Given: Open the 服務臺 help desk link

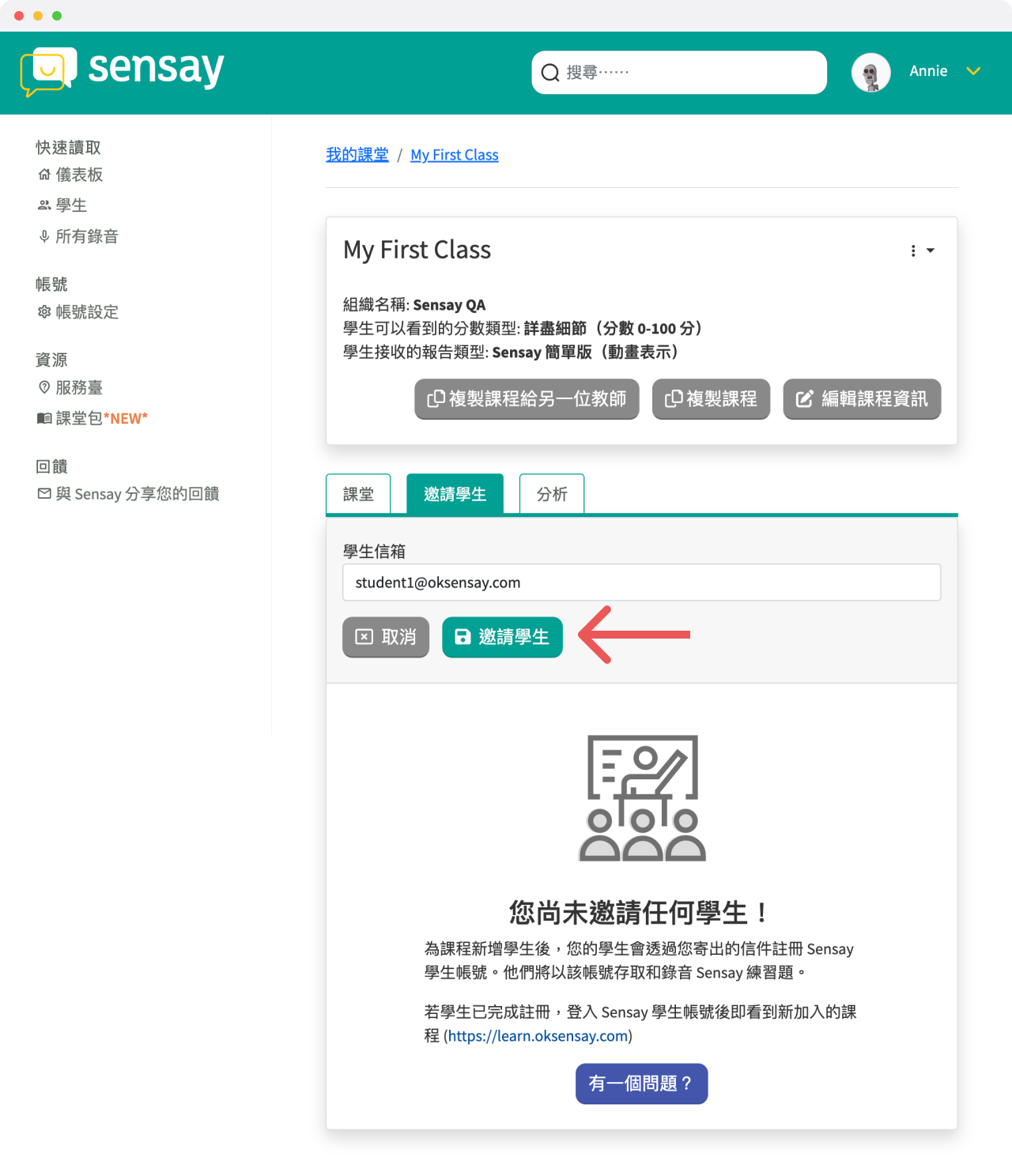Looking at the screenshot, I should coord(79,387).
